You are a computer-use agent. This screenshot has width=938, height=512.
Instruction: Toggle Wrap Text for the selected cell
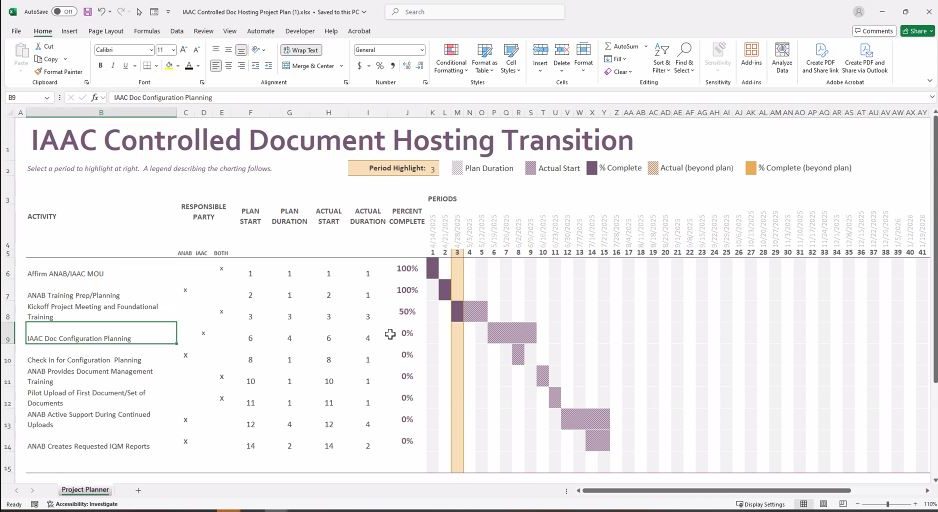point(300,50)
